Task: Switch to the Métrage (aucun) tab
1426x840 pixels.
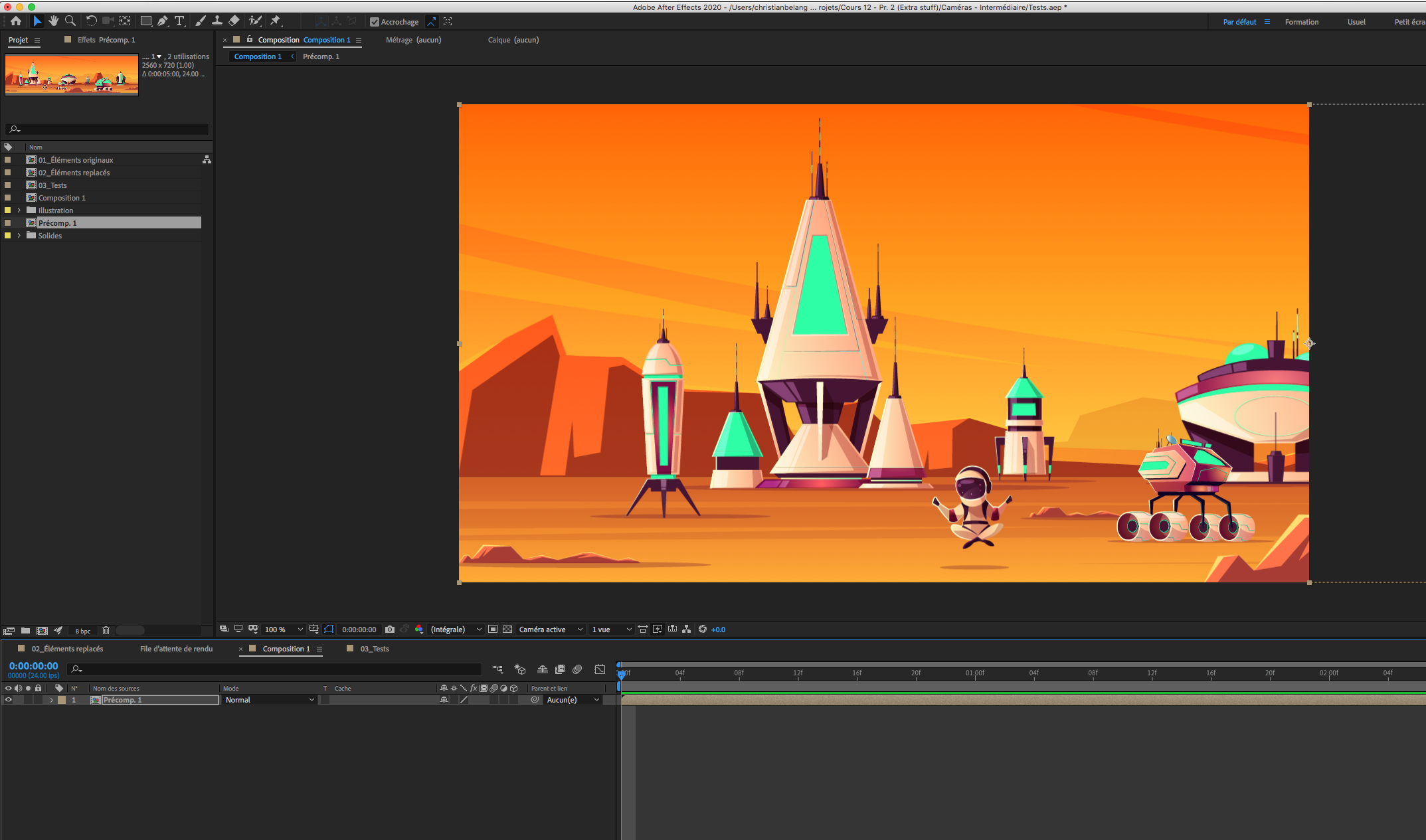Action: tap(413, 40)
